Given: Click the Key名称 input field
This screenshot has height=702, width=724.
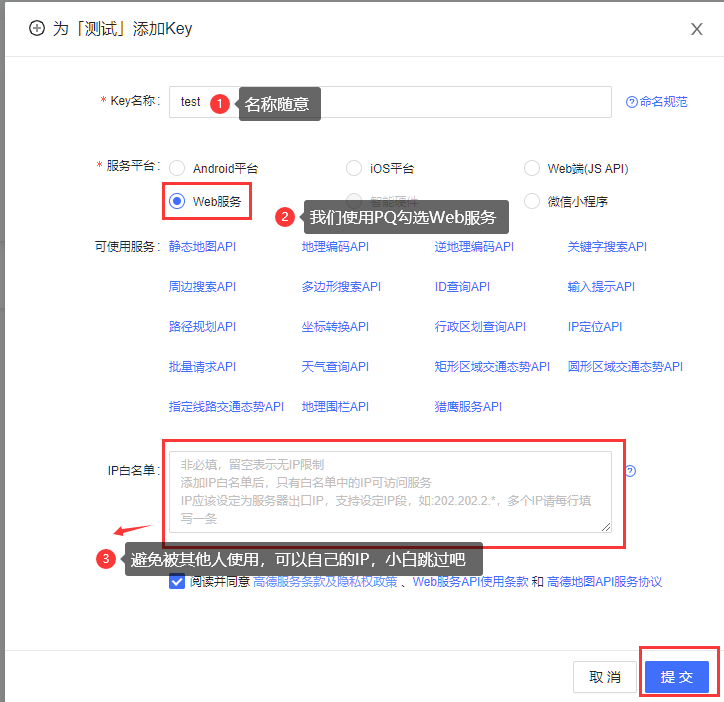Looking at the screenshot, I should pos(390,102).
